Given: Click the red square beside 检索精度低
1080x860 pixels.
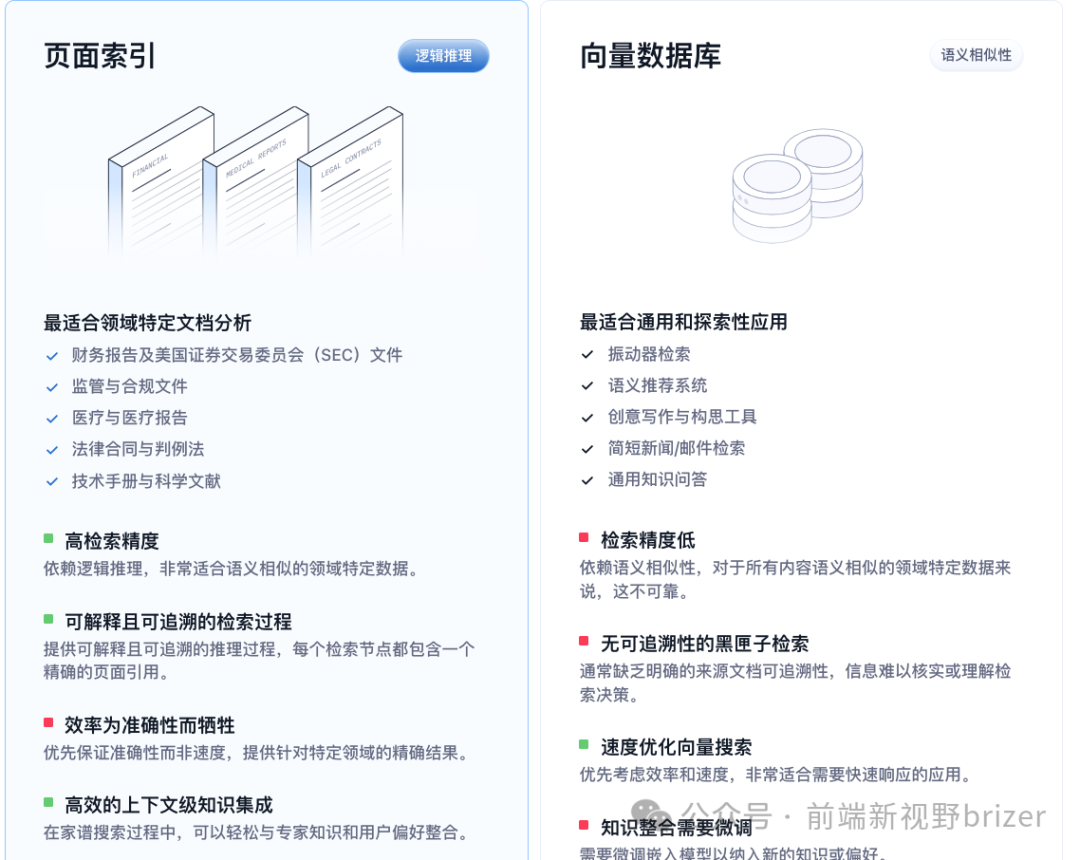Looking at the screenshot, I should [582, 539].
